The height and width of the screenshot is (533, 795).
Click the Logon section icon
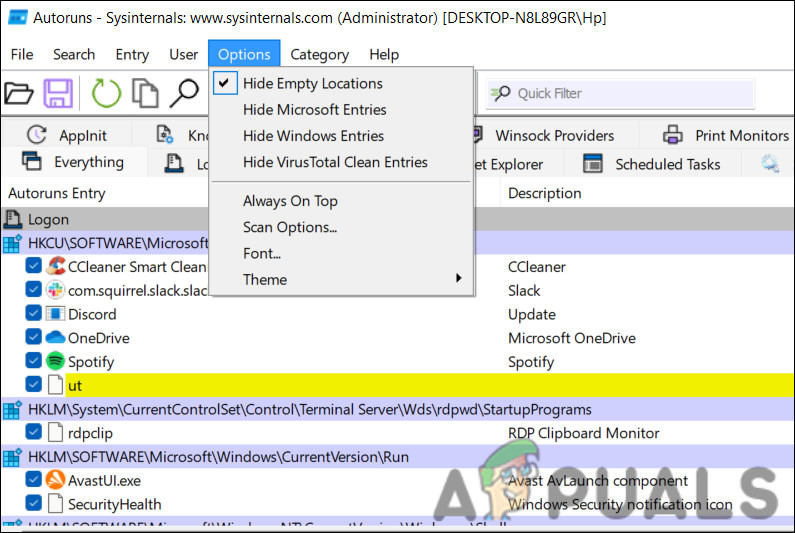[x=13, y=219]
